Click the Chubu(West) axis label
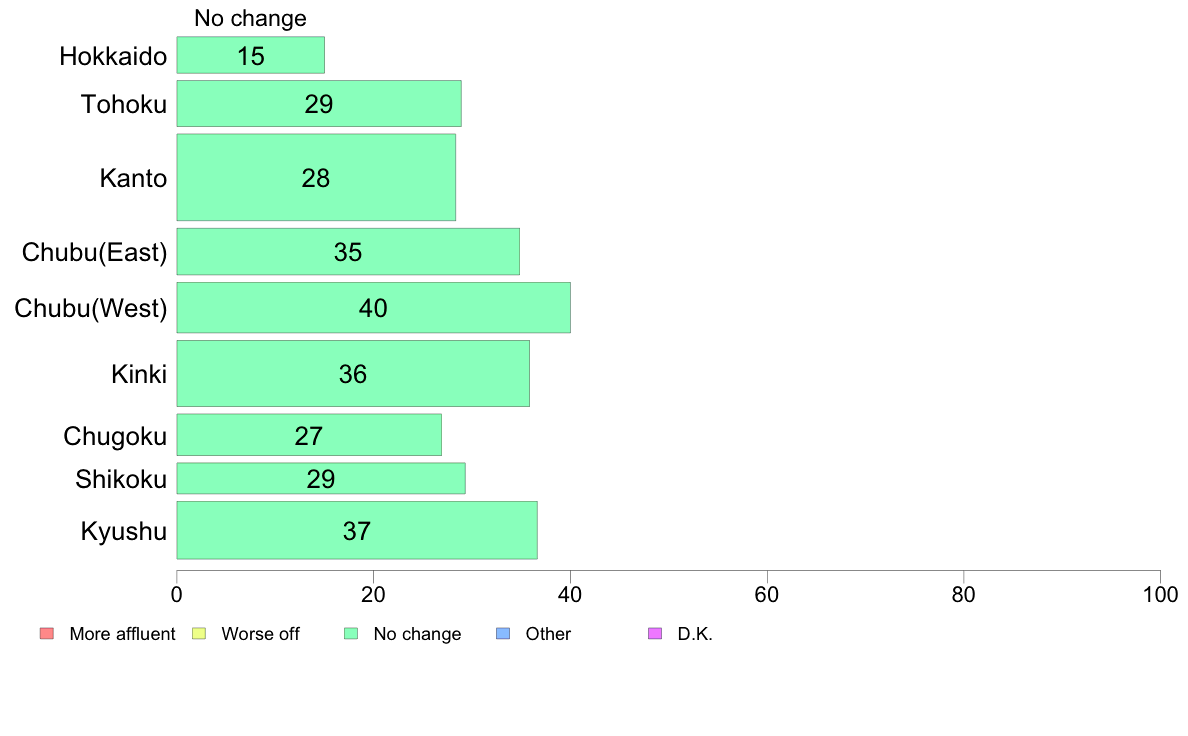The height and width of the screenshot is (736, 1188). click(91, 308)
